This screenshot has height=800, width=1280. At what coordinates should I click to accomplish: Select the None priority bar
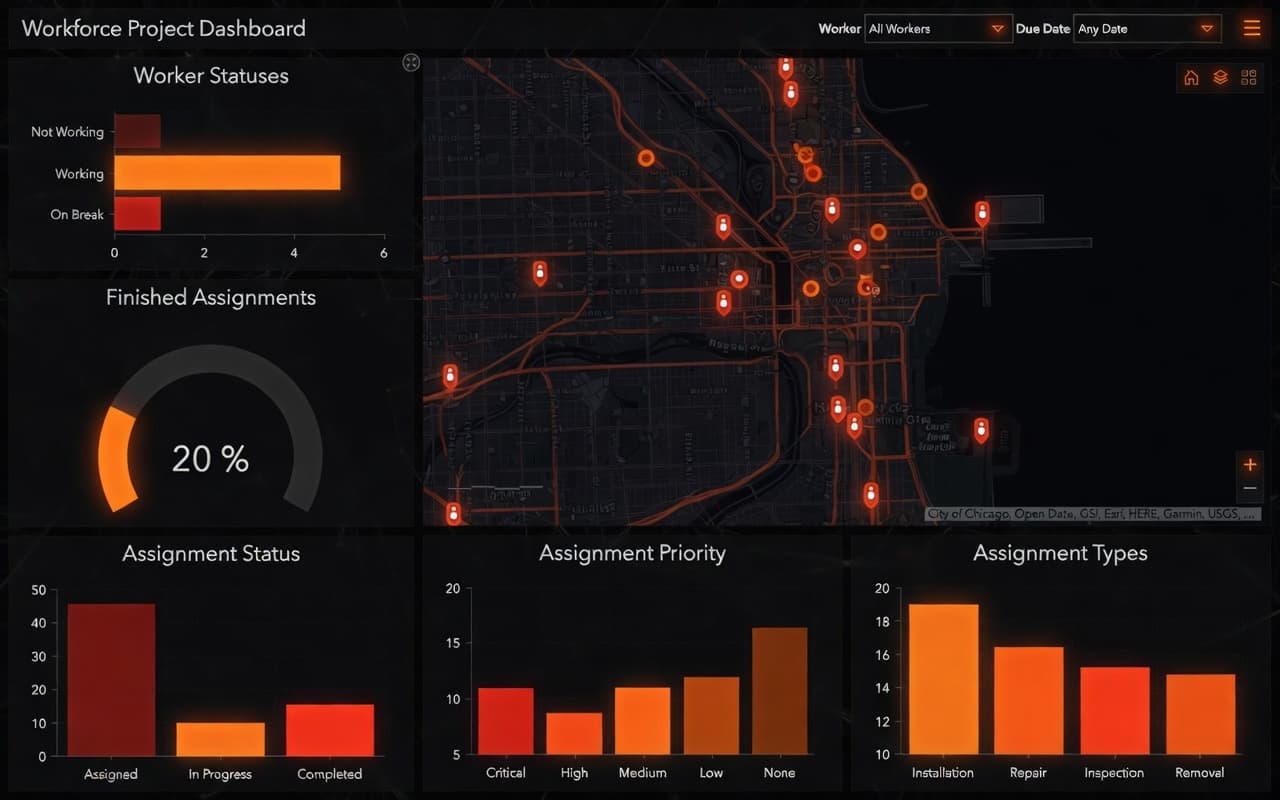(779, 691)
